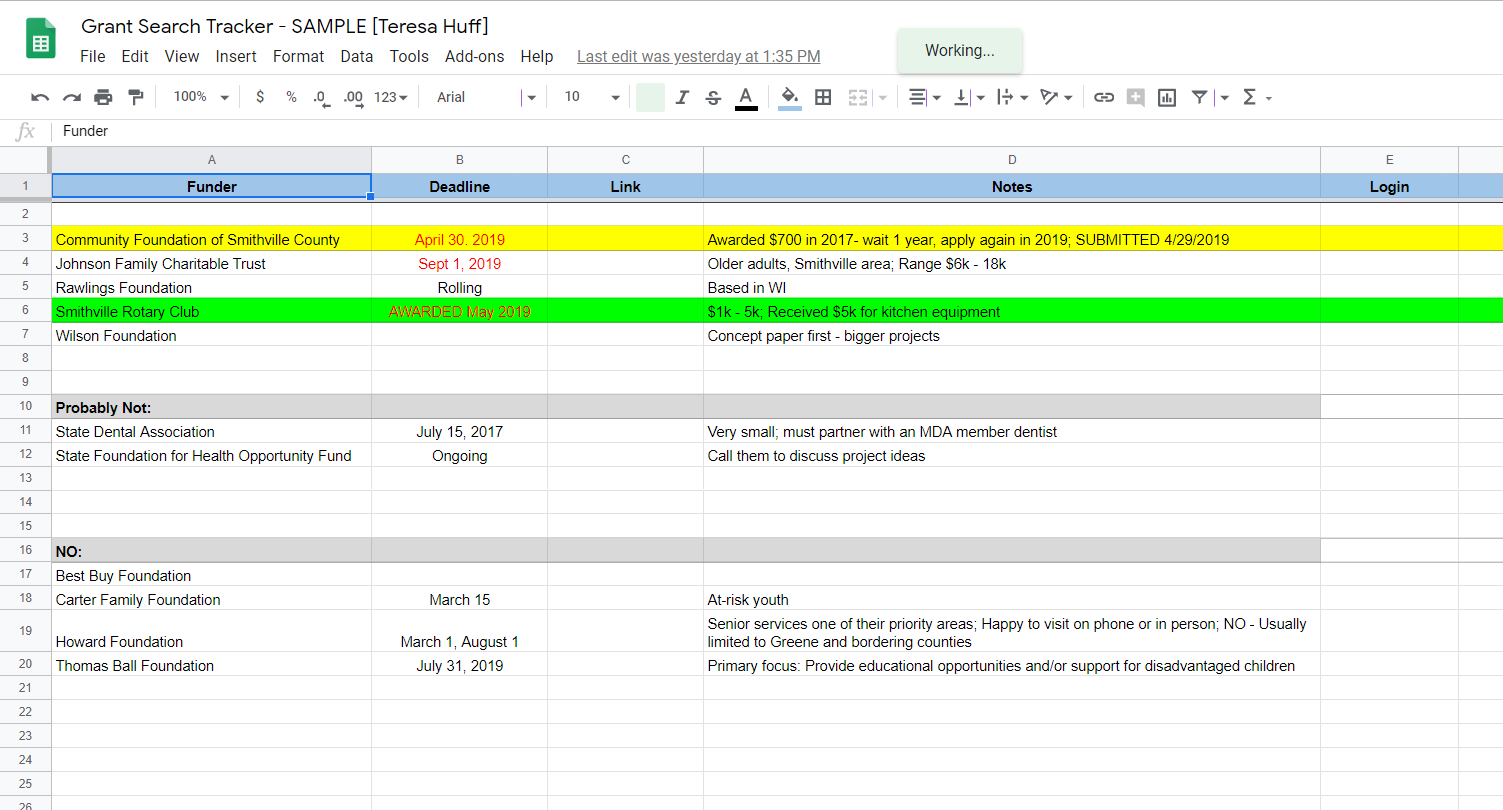The image size is (1503, 810).
Task: Open the text color picker
Action: 746,97
